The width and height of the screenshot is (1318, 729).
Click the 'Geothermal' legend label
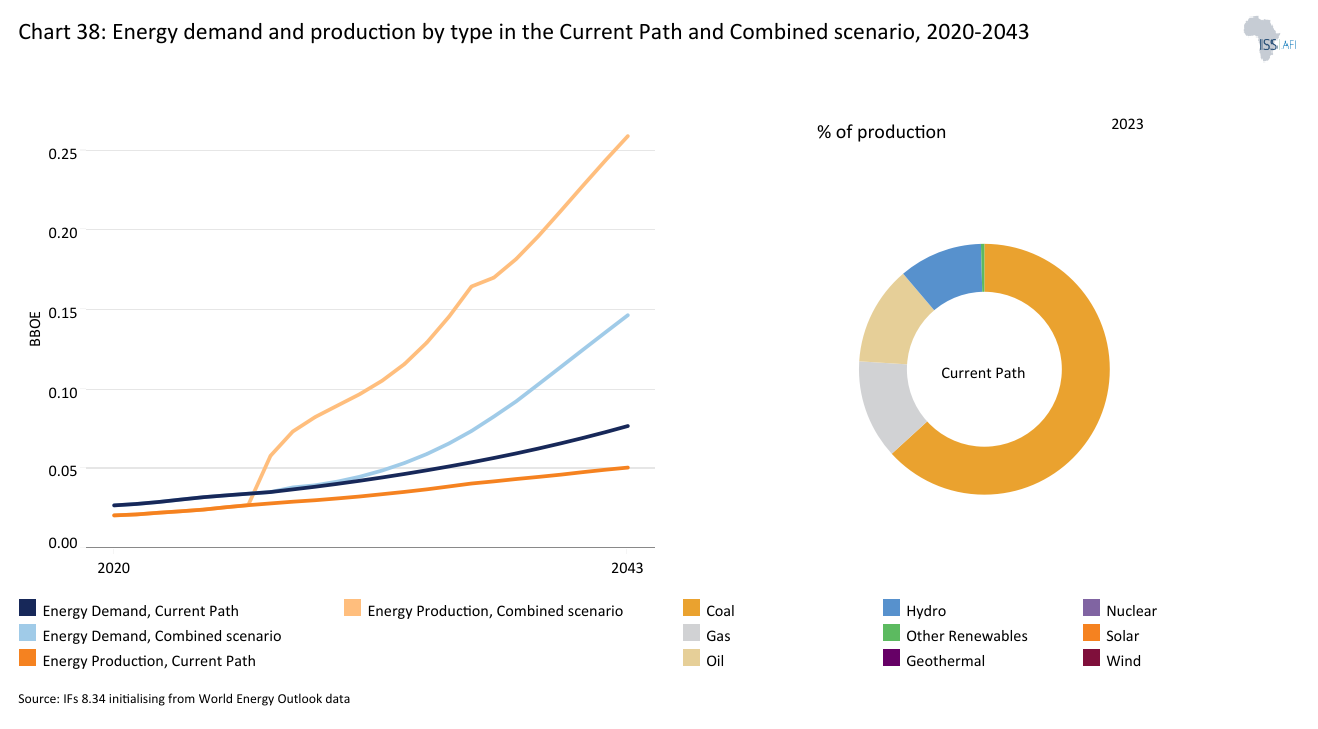tap(945, 660)
